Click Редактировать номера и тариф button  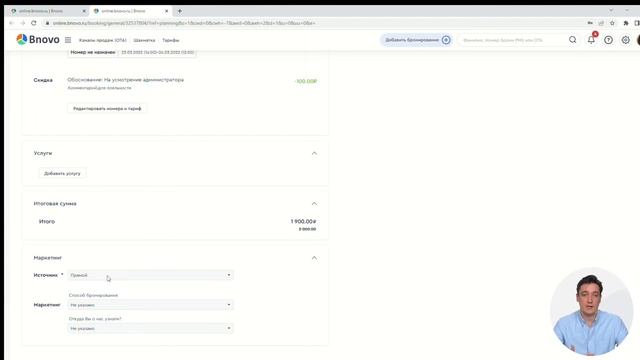[107, 109]
